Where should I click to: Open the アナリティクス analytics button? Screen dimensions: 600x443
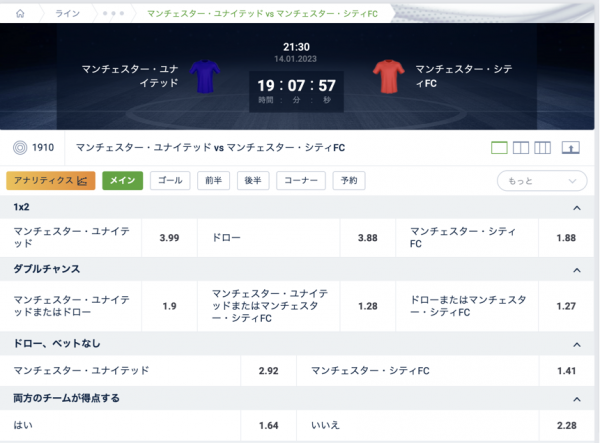[x=51, y=181]
